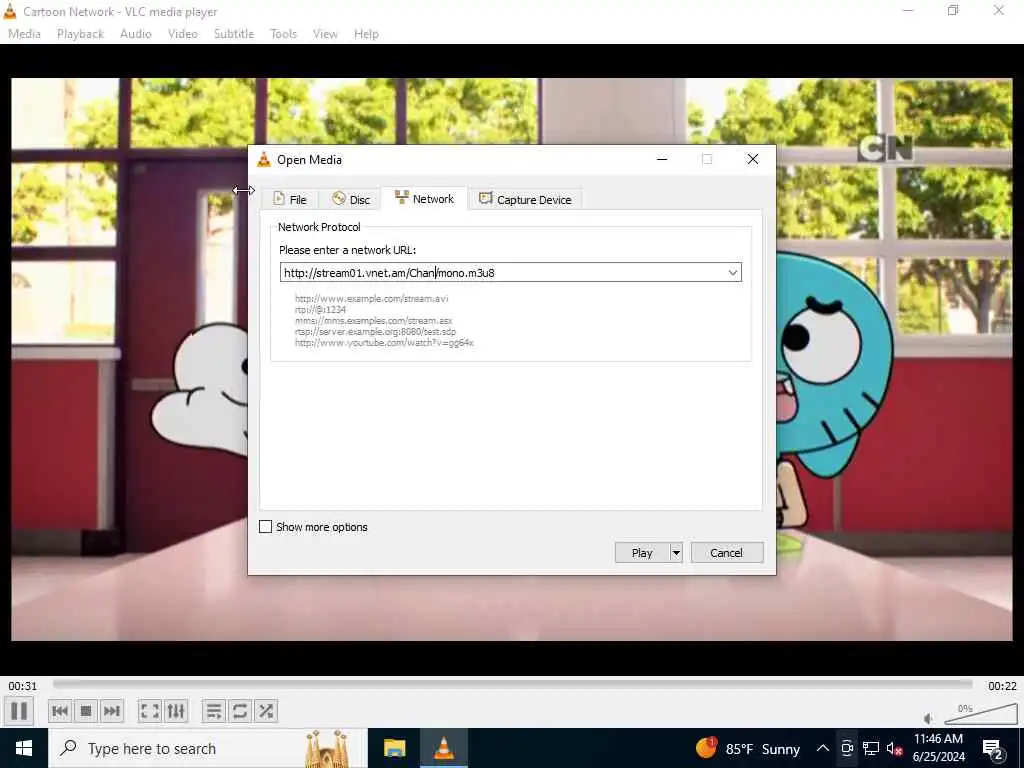Open the clock and calendar

938,748
